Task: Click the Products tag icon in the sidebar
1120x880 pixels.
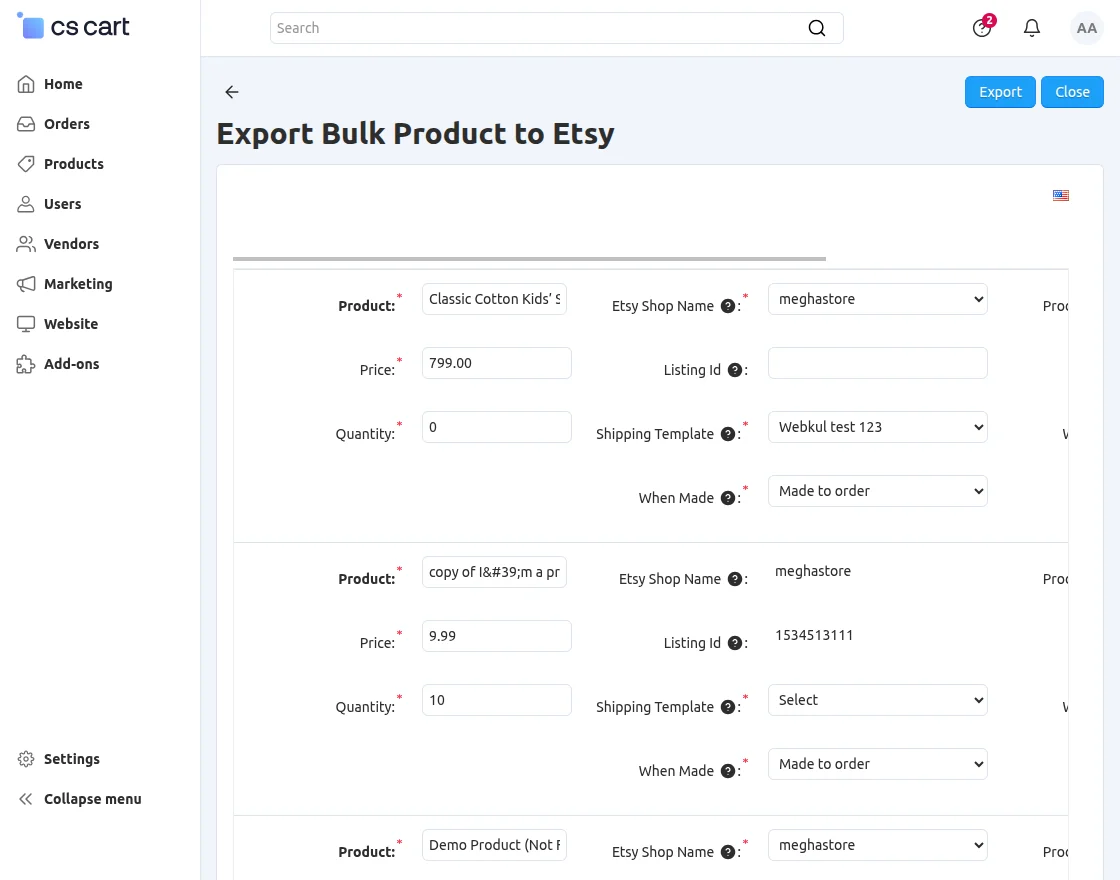Action: (x=26, y=164)
